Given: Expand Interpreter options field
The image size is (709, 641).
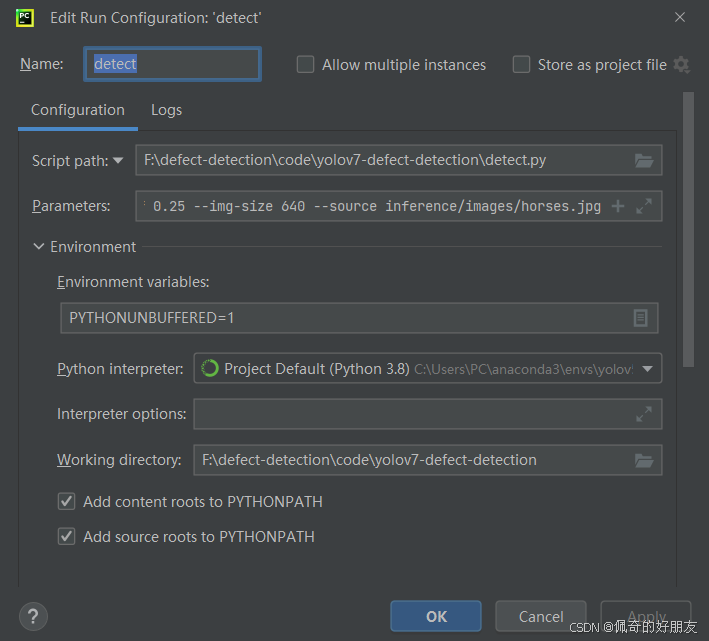Looking at the screenshot, I should [644, 414].
